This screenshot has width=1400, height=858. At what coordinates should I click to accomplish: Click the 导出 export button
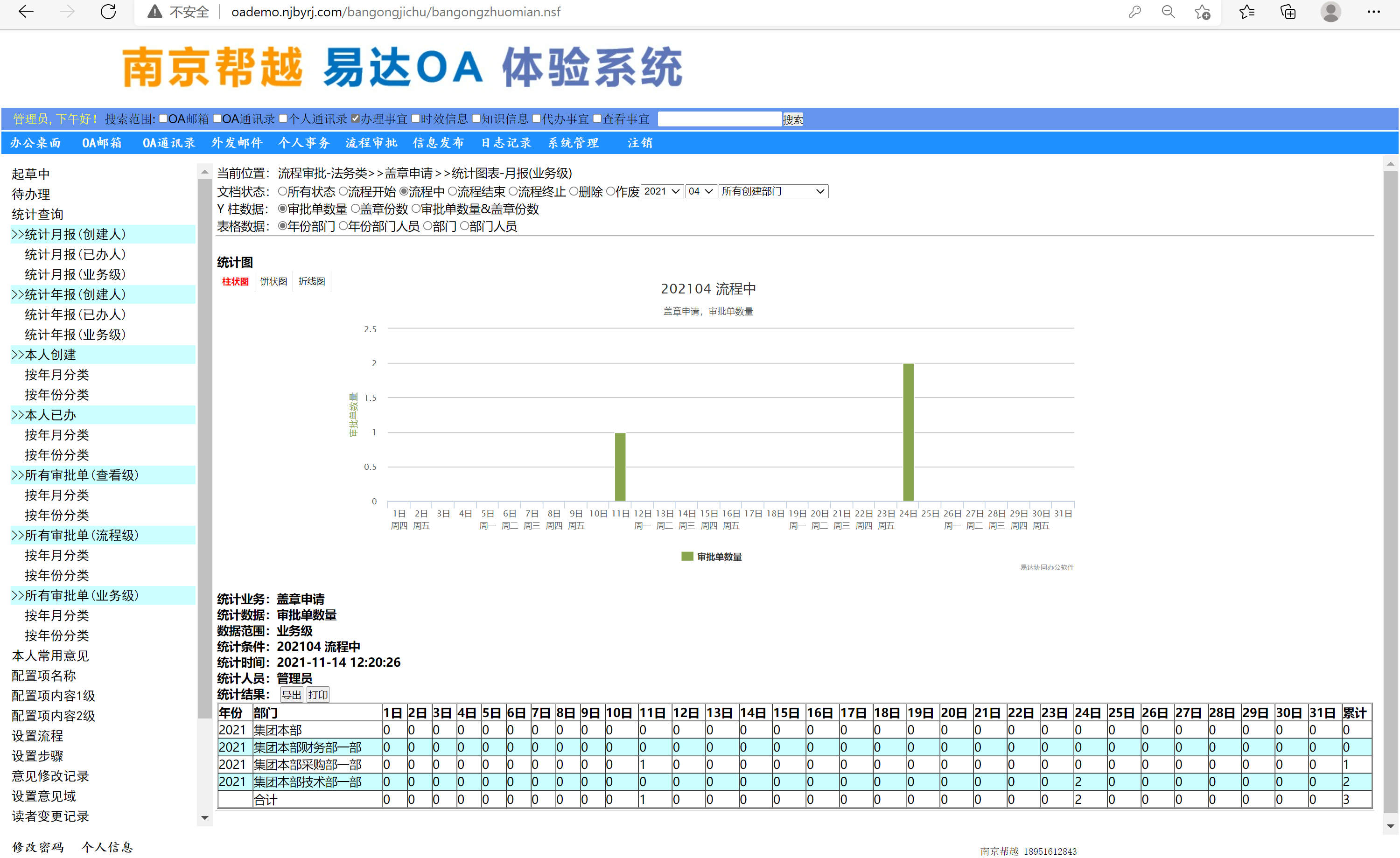tap(292, 694)
